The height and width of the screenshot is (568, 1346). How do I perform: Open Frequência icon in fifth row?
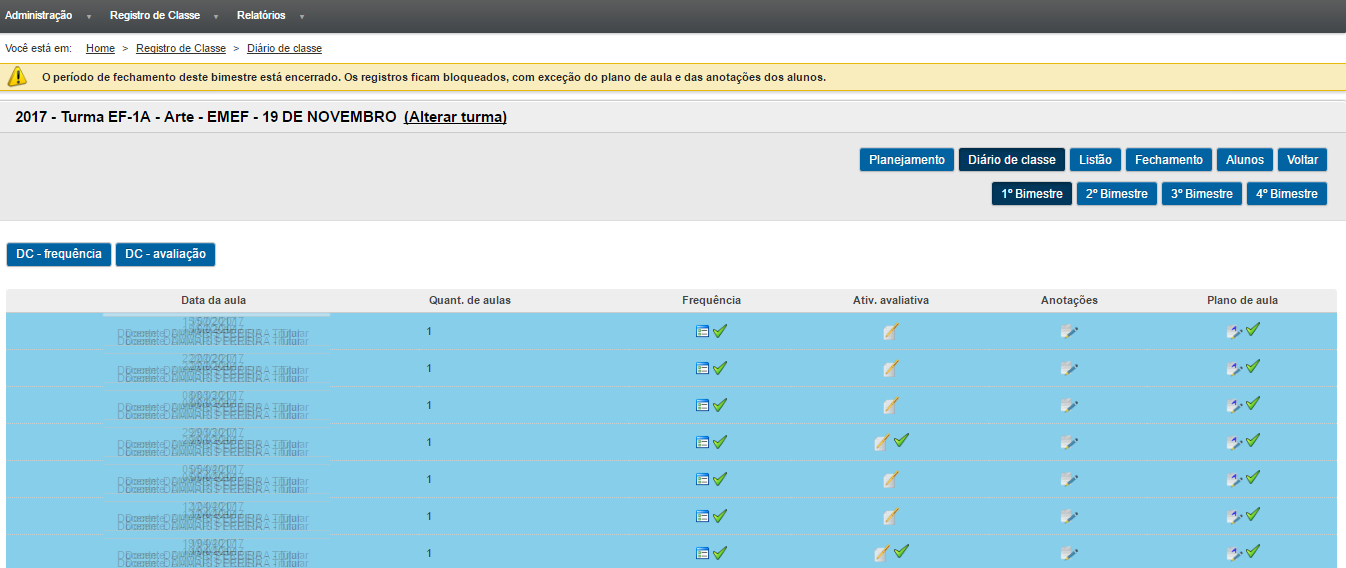[x=702, y=479]
